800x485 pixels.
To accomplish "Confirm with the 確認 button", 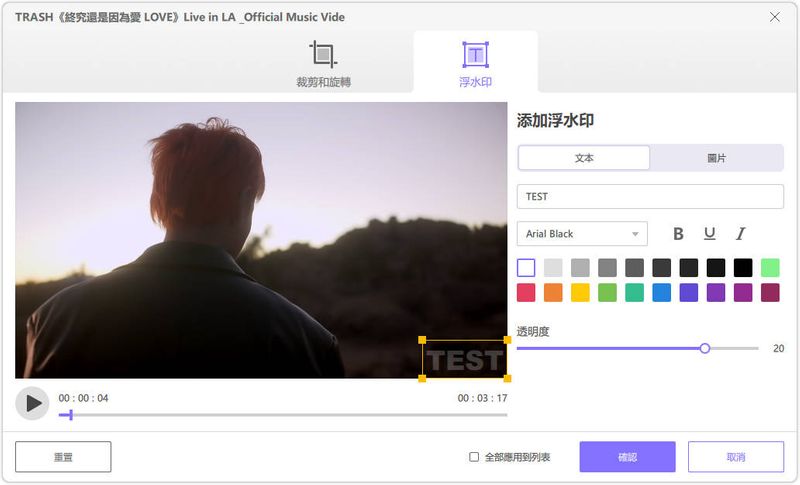I will click(x=627, y=457).
